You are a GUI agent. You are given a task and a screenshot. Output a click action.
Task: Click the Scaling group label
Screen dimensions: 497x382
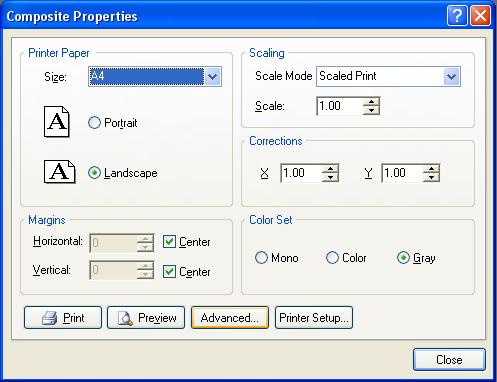click(267, 53)
